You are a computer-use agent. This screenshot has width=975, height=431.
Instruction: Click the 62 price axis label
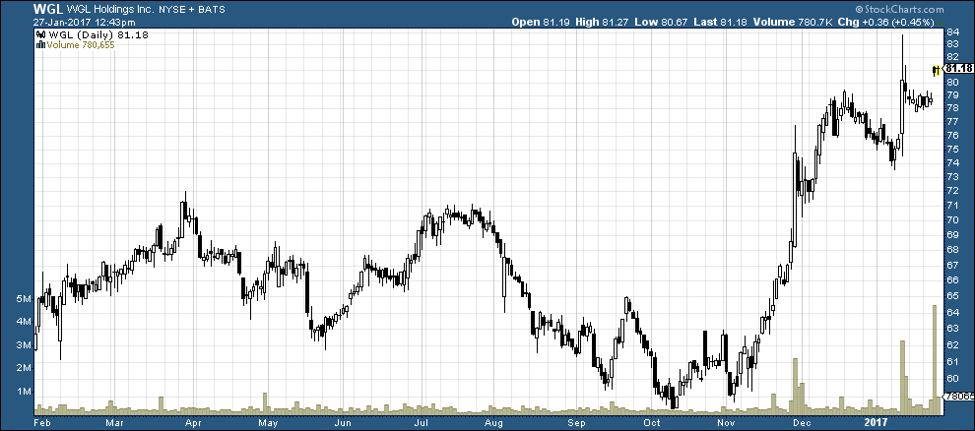pyautogui.click(x=951, y=345)
